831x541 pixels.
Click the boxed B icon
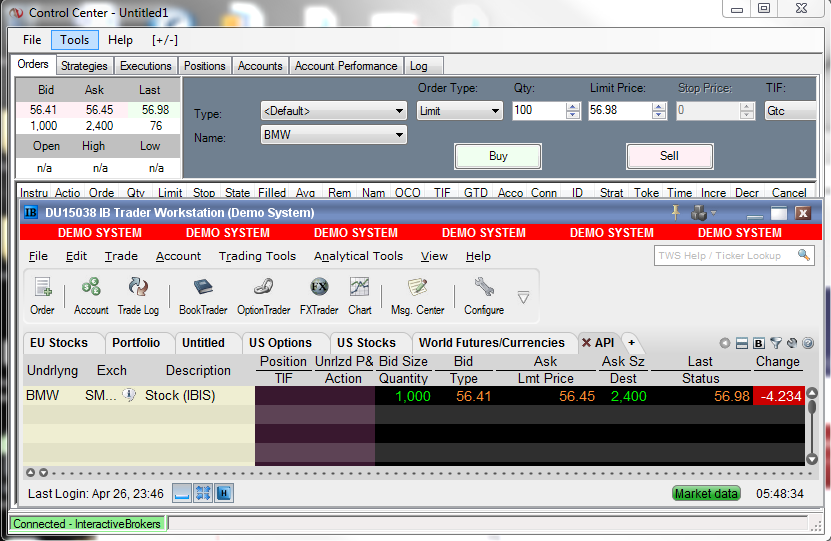758,343
